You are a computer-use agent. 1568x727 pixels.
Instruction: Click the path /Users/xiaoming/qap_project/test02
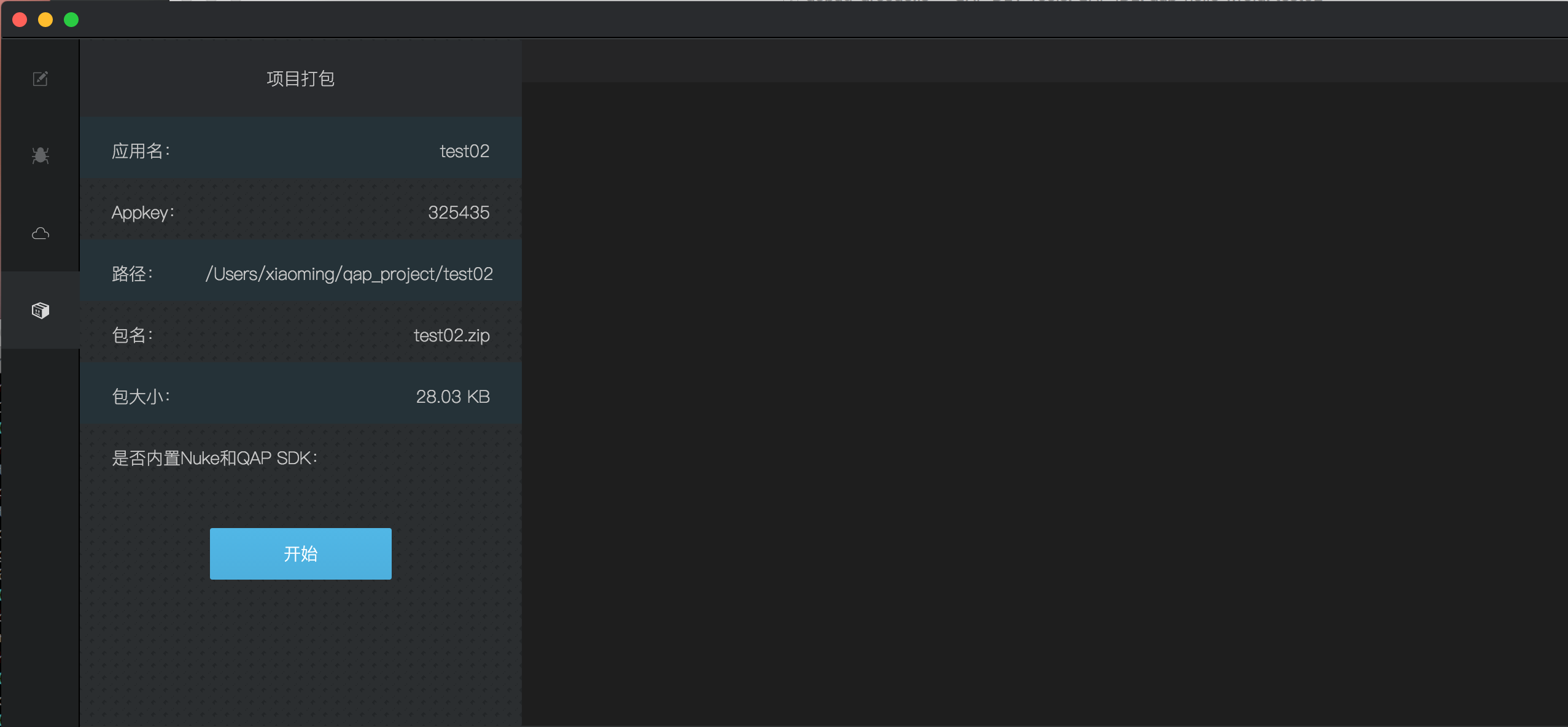[349, 274]
